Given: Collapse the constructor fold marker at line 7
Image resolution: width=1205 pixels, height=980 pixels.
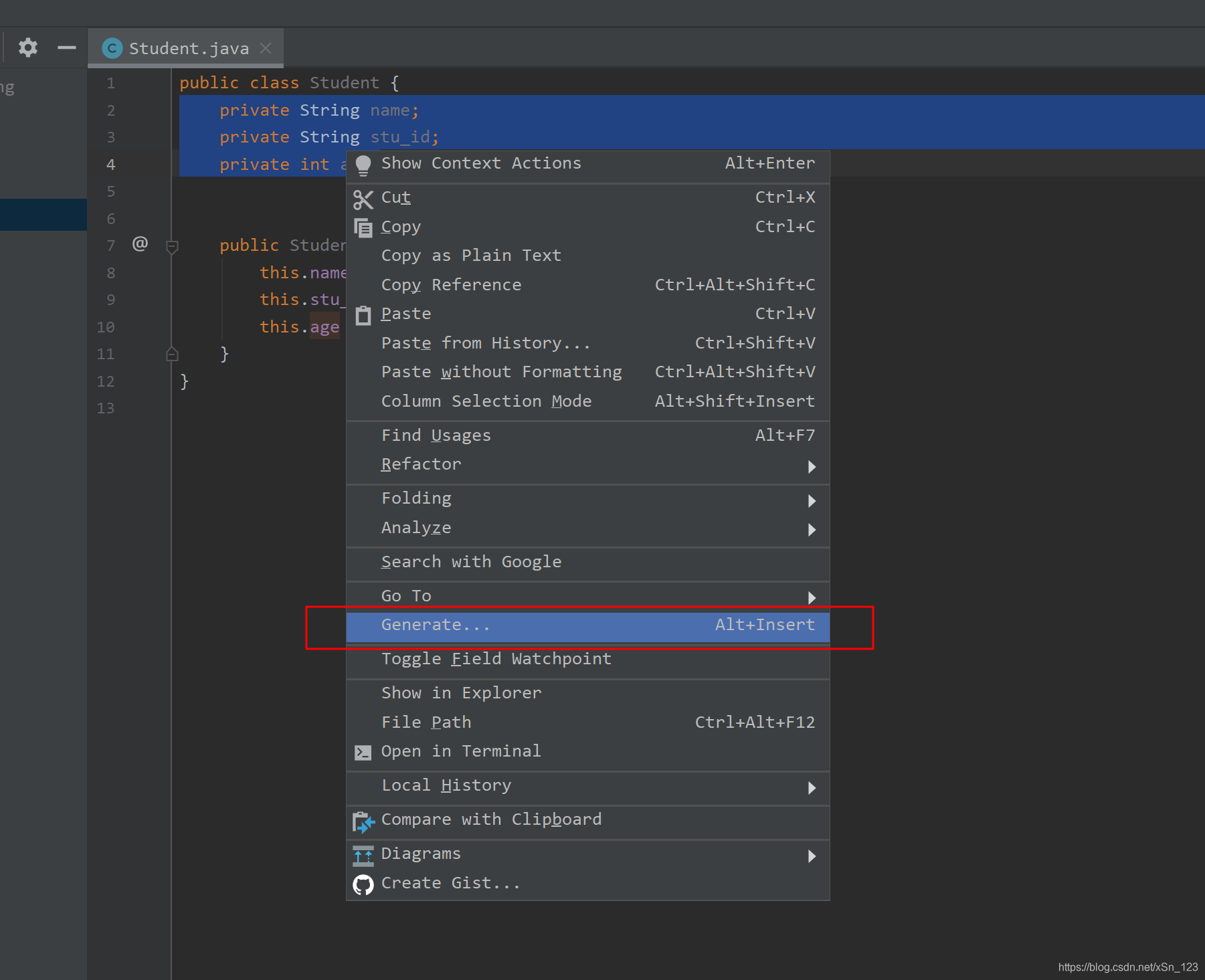Looking at the screenshot, I should pyautogui.click(x=172, y=247).
